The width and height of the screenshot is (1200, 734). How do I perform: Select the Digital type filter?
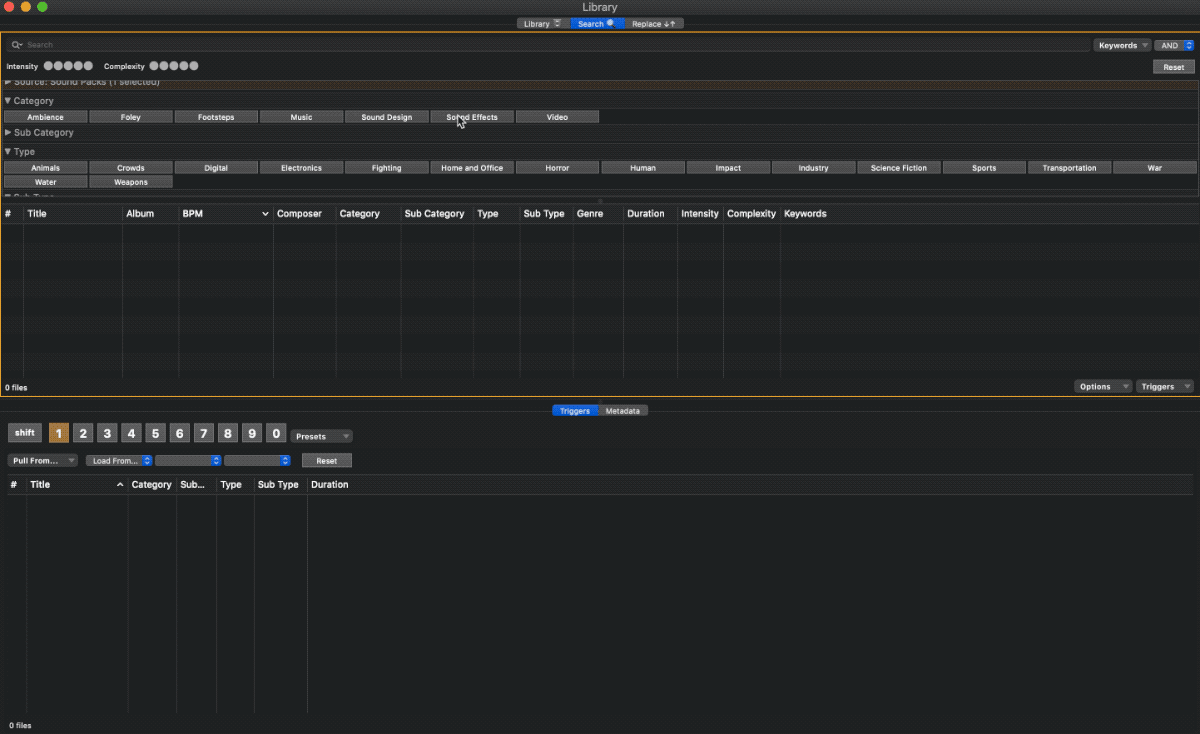[216, 168]
